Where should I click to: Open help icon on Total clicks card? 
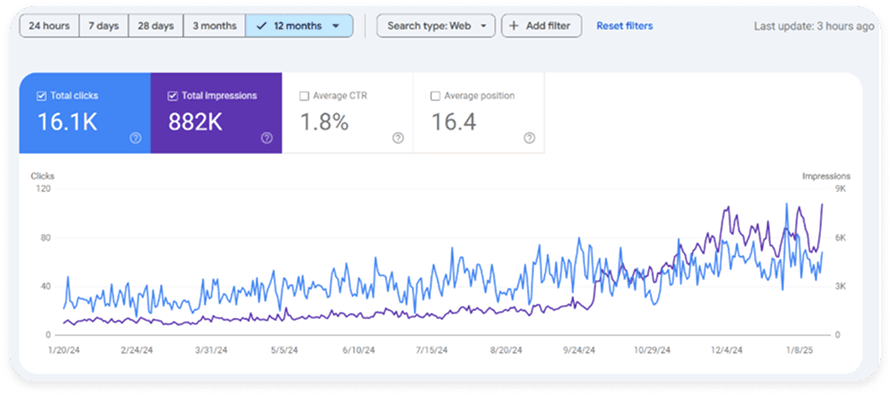135,138
